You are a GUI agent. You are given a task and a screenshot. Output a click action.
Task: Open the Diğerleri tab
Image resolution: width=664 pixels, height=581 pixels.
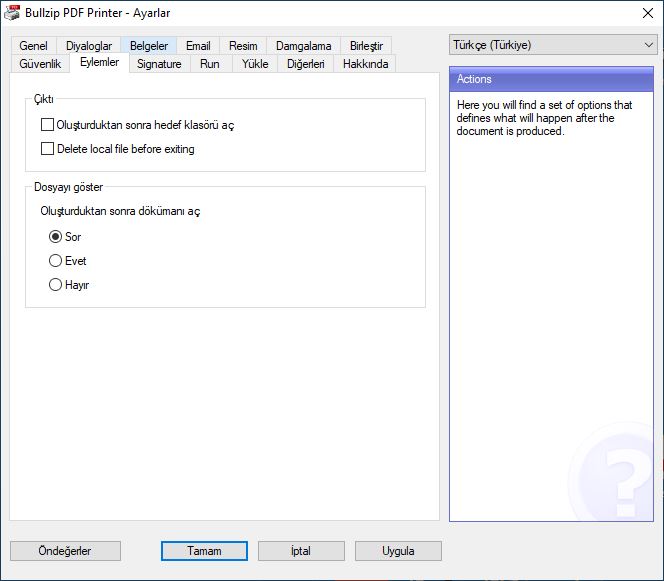coord(305,64)
